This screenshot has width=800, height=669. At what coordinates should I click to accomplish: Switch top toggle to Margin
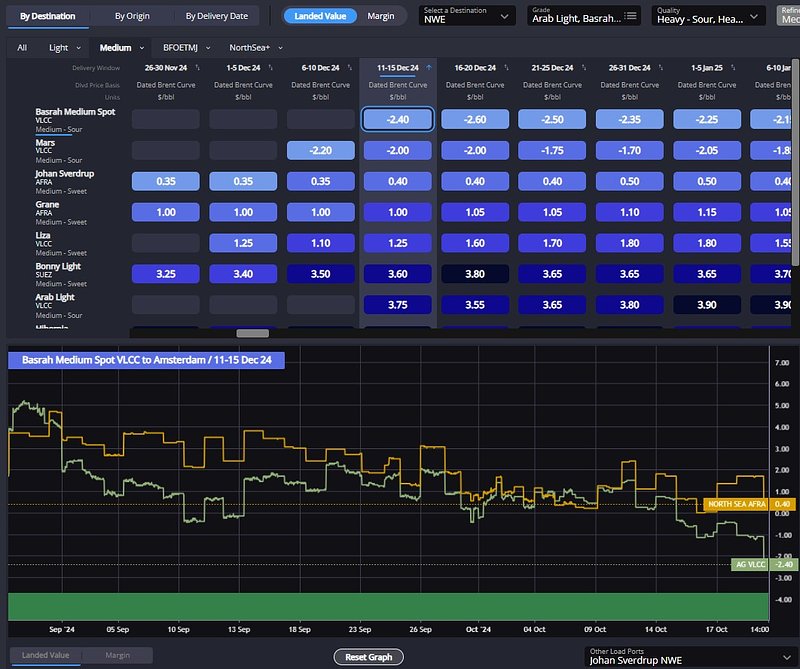tap(380, 16)
